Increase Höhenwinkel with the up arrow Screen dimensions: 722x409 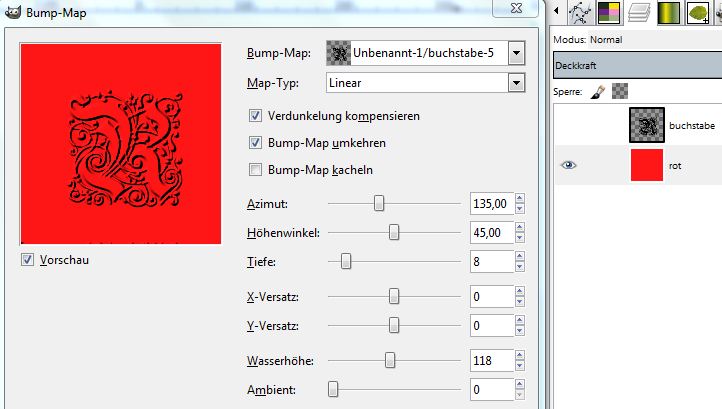pyautogui.click(x=520, y=228)
